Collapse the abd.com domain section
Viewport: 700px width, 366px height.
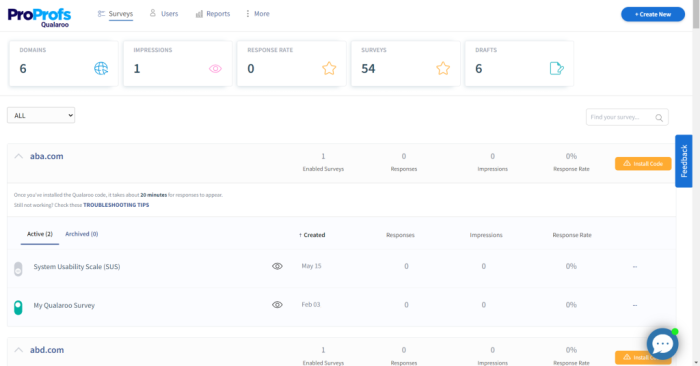pyautogui.click(x=18, y=350)
